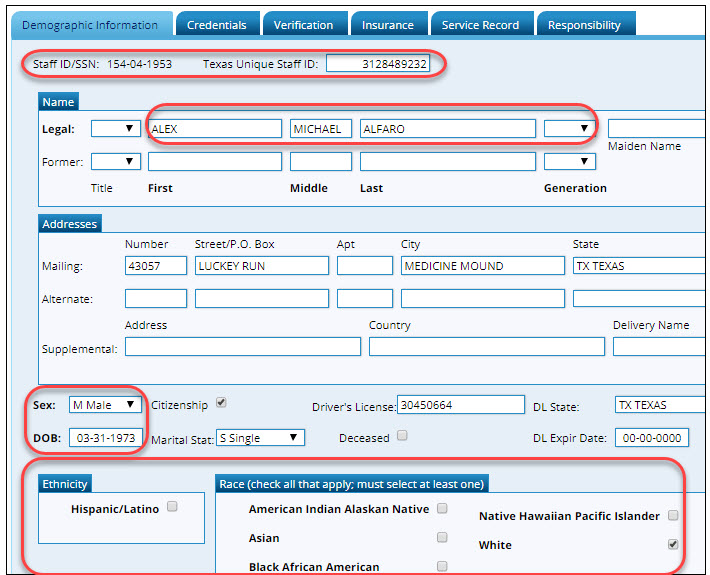The width and height of the screenshot is (710, 575).
Task: Toggle the Citizenship checkbox
Action: (x=222, y=403)
